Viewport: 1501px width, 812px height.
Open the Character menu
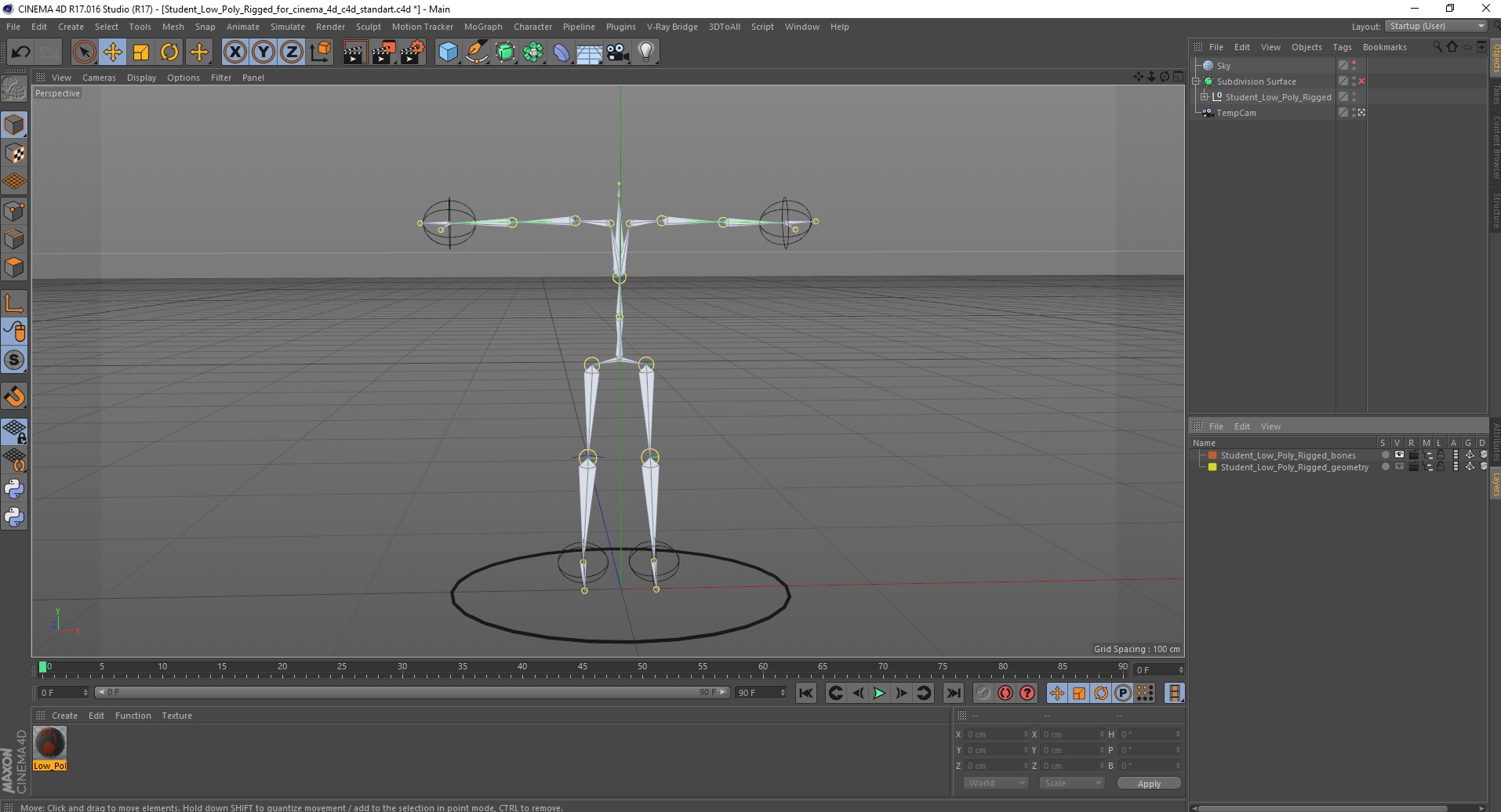point(532,27)
